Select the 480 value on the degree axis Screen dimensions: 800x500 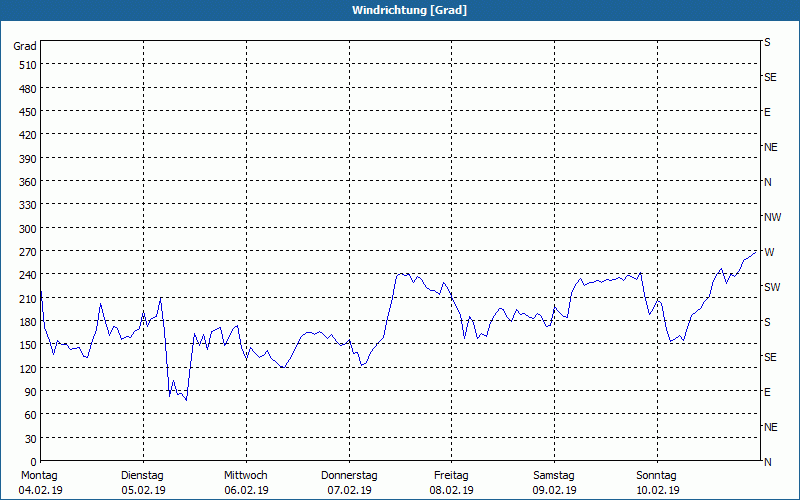[28, 89]
